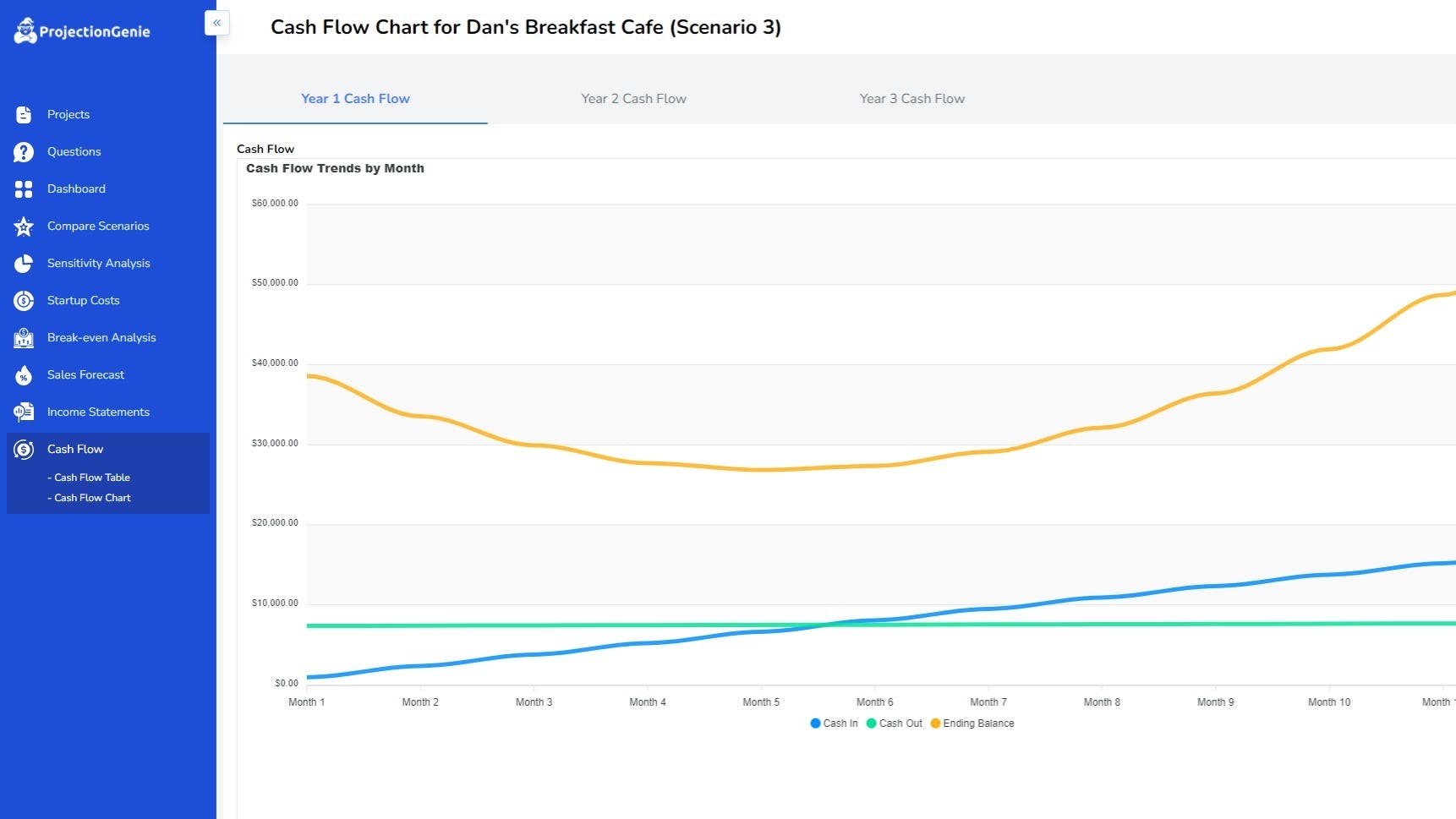Switch to Year 2 Cash Flow tab
The height and width of the screenshot is (819, 1456).
point(634,99)
